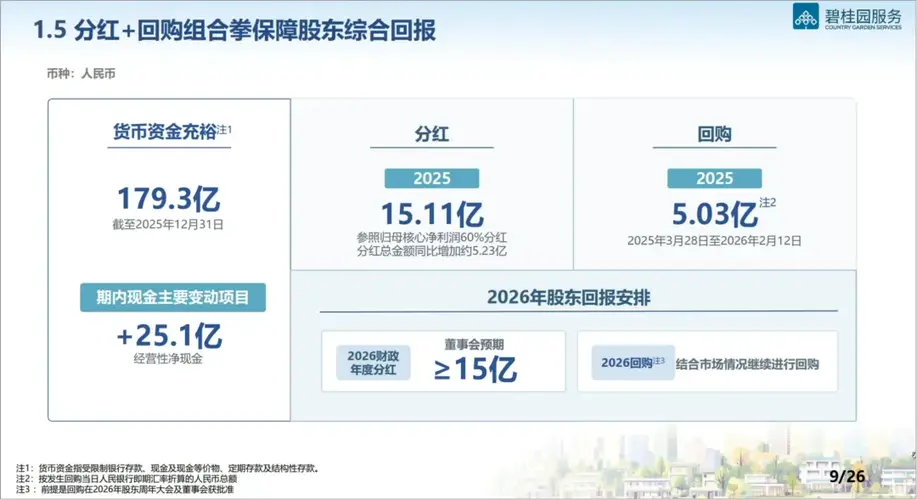Click the '碧桂园服务' brand name text

point(863,15)
